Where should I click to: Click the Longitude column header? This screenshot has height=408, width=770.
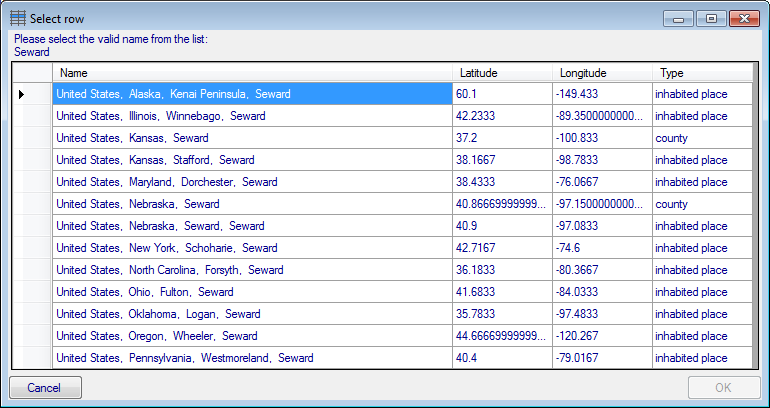point(602,73)
